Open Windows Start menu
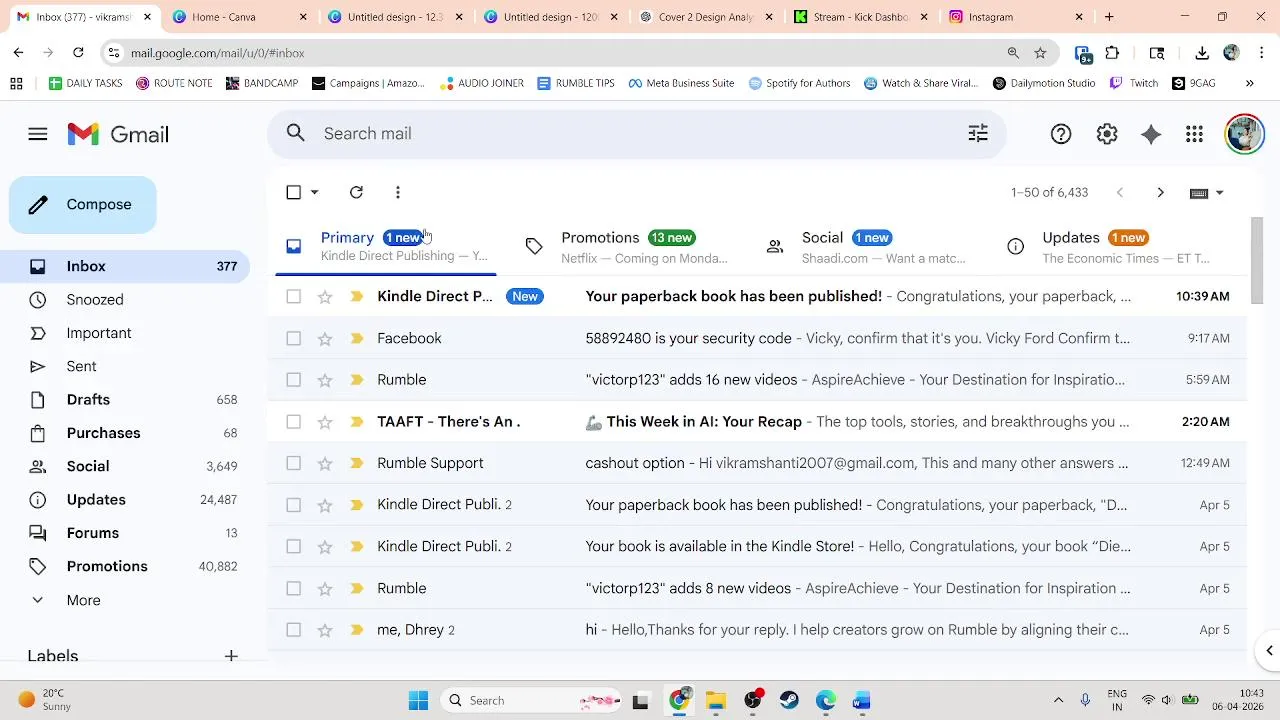Viewport: 1280px width, 720px height. (x=418, y=700)
